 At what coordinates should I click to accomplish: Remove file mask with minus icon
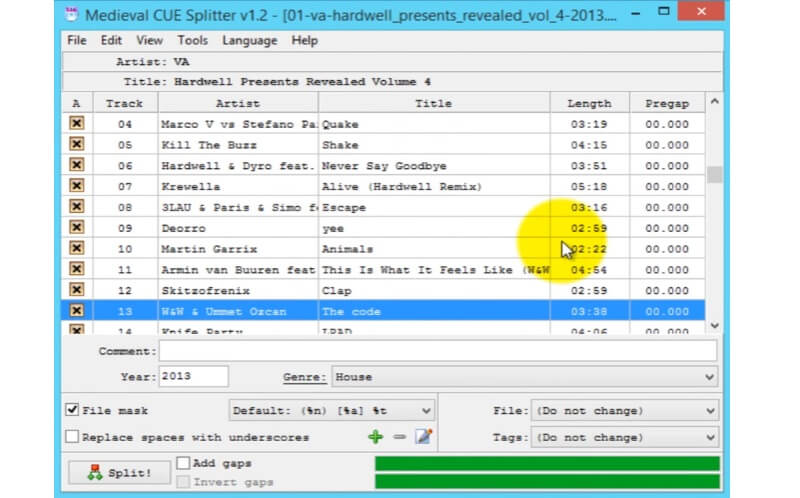(x=399, y=437)
